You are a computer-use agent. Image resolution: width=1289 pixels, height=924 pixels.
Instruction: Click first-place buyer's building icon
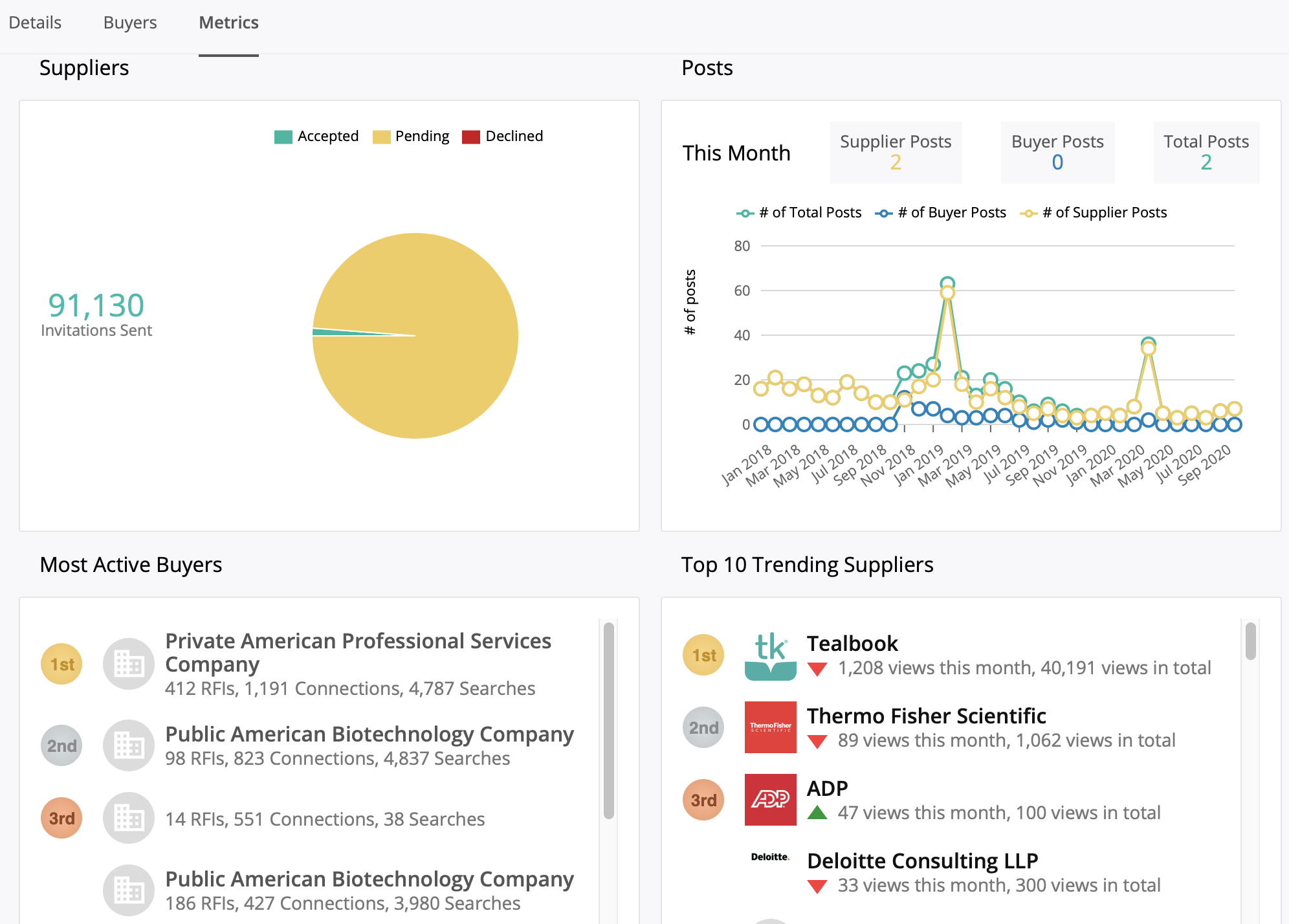coord(128,664)
